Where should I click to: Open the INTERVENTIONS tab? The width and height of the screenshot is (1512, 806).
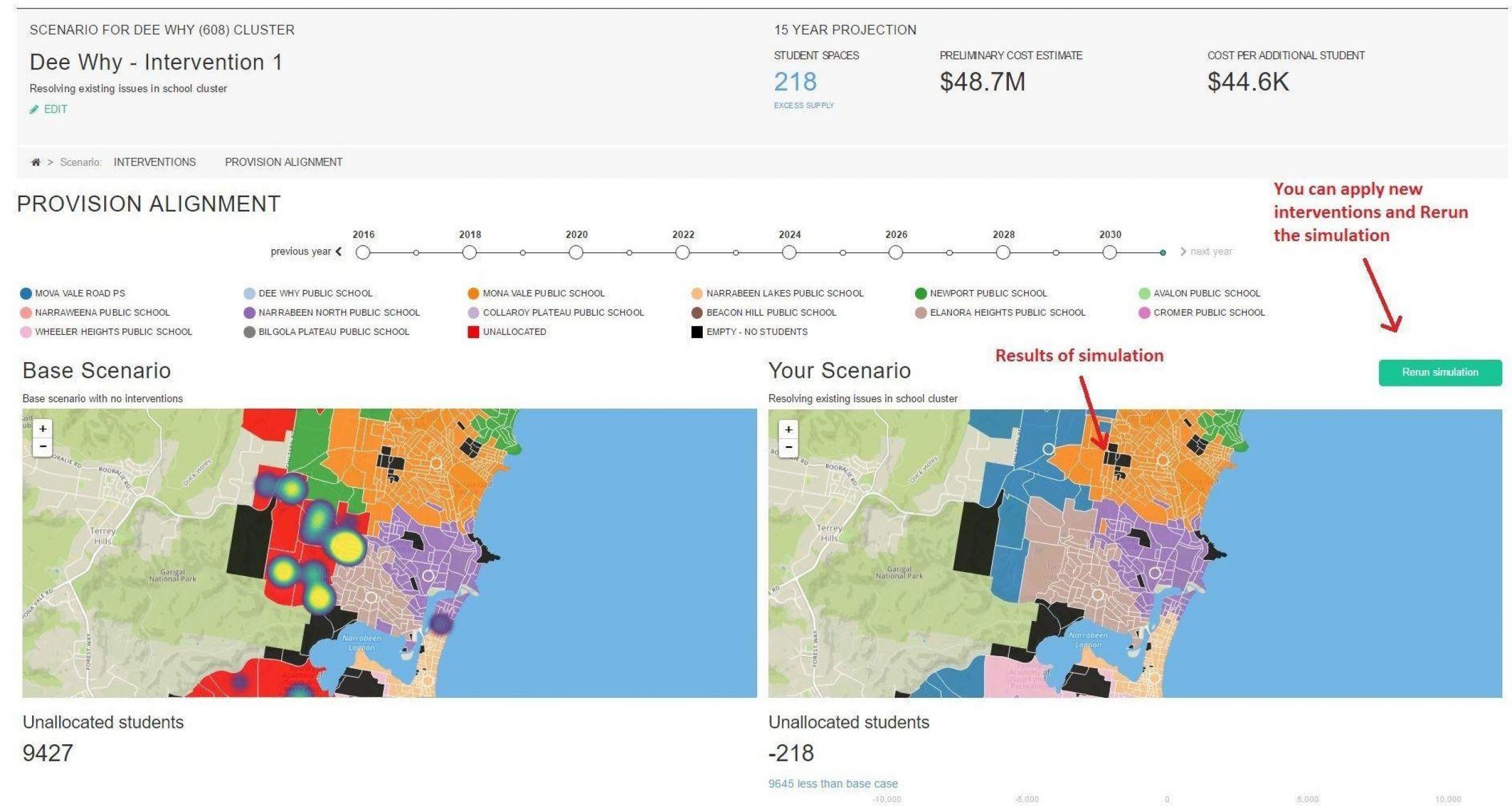tap(154, 162)
